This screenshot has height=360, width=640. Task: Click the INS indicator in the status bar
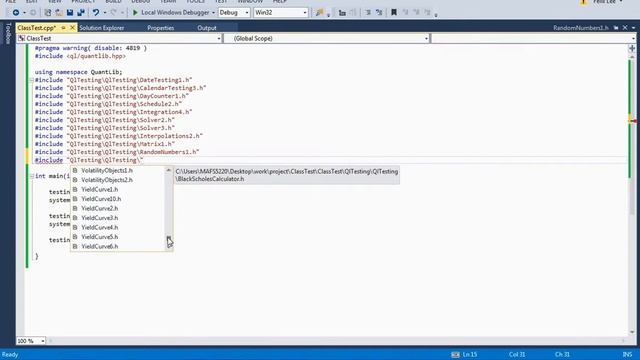(627, 355)
